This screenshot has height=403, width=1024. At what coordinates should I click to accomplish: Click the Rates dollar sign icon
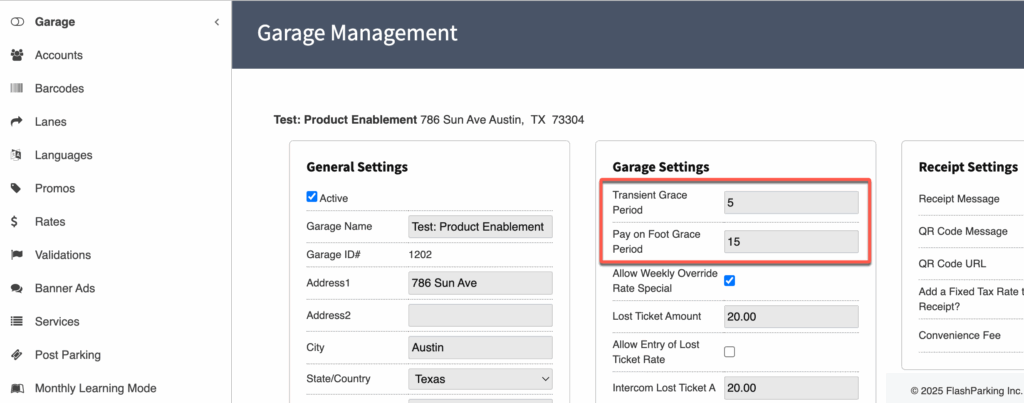point(16,222)
